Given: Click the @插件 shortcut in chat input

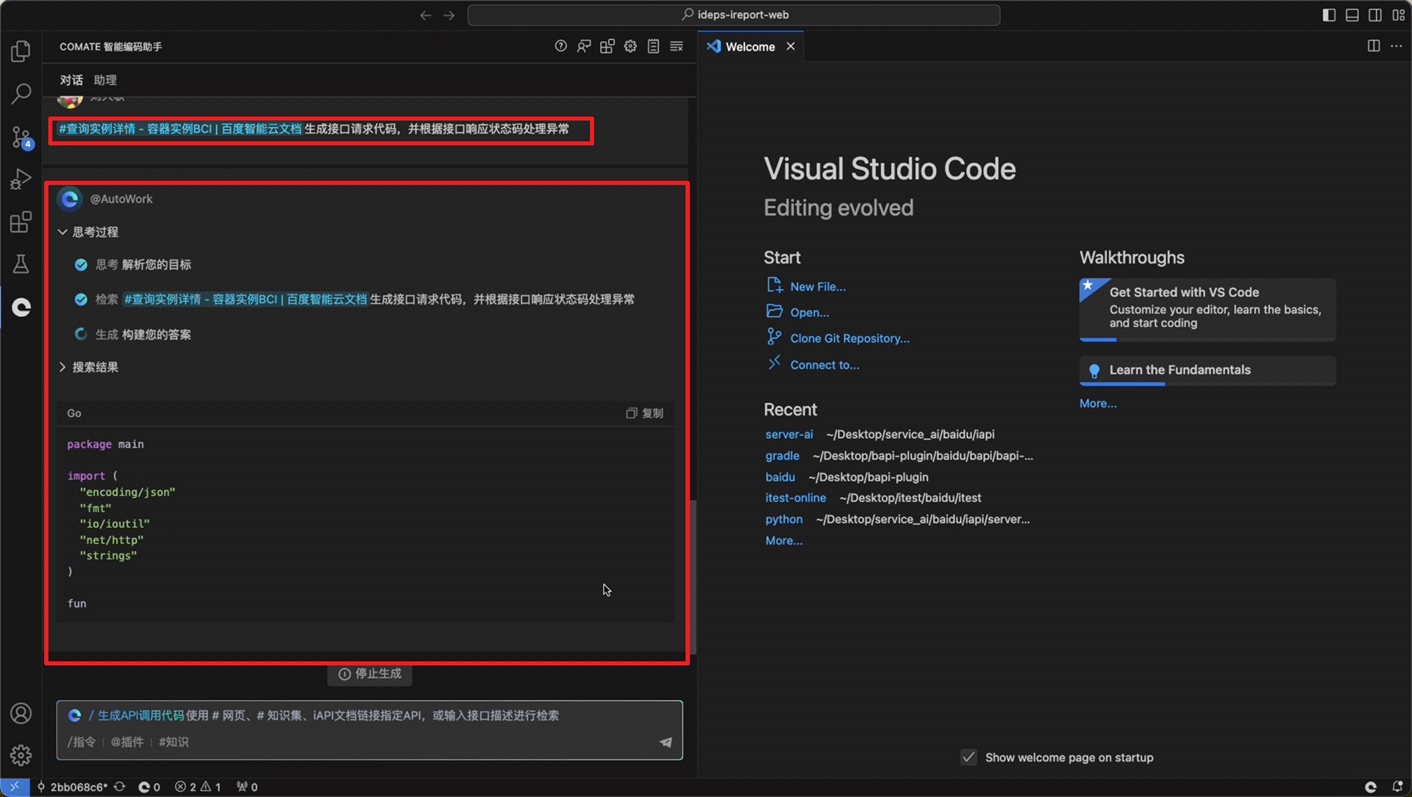Looking at the screenshot, I should 127,742.
